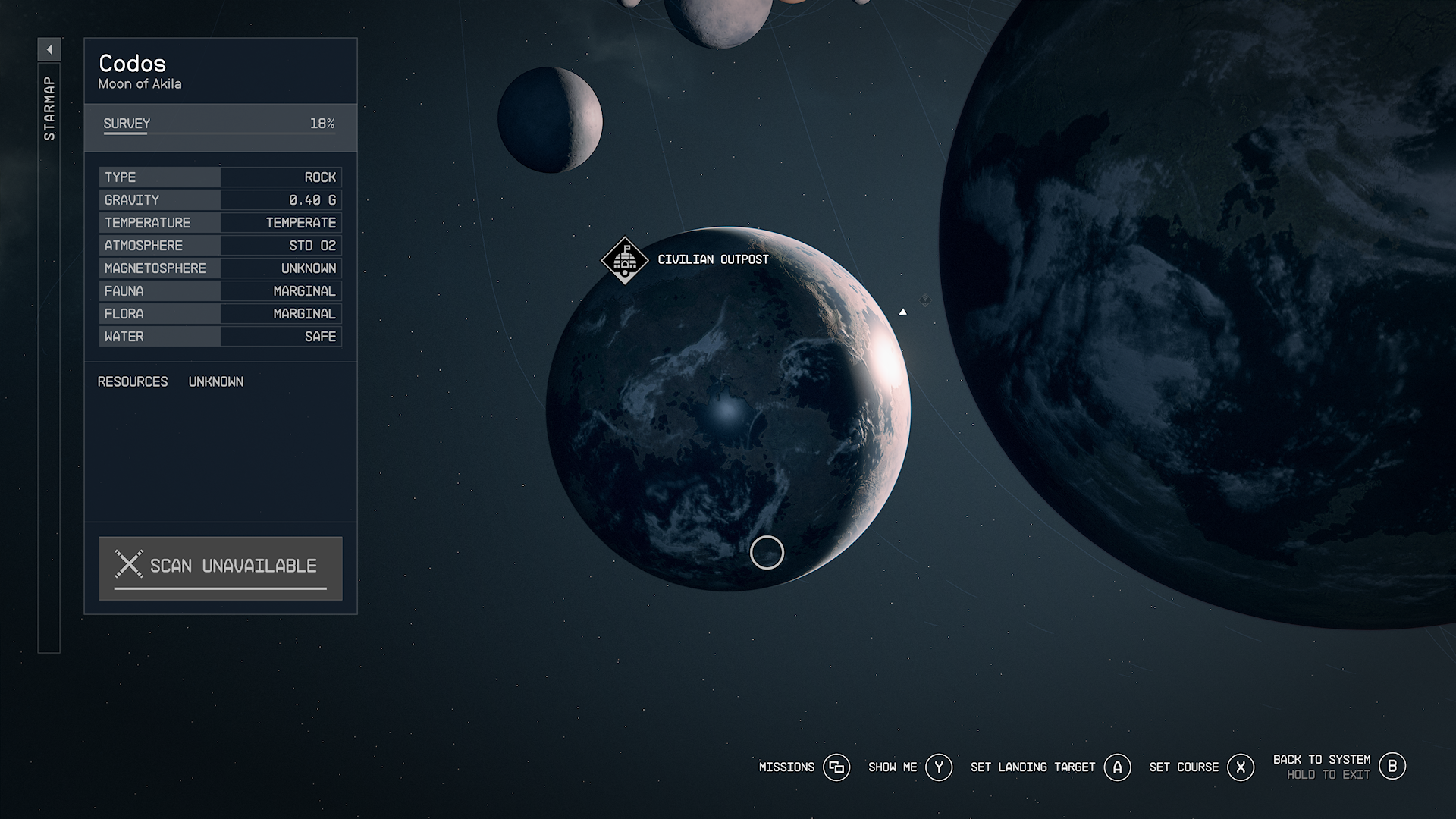The width and height of the screenshot is (1456, 819).
Task: Click the crossed-out scan icon
Action: point(129,564)
